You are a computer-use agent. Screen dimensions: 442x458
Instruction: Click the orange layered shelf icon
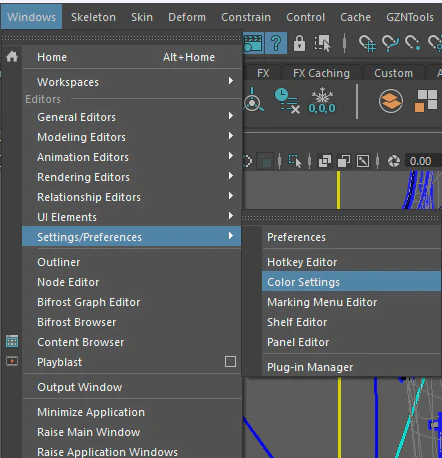pos(391,101)
